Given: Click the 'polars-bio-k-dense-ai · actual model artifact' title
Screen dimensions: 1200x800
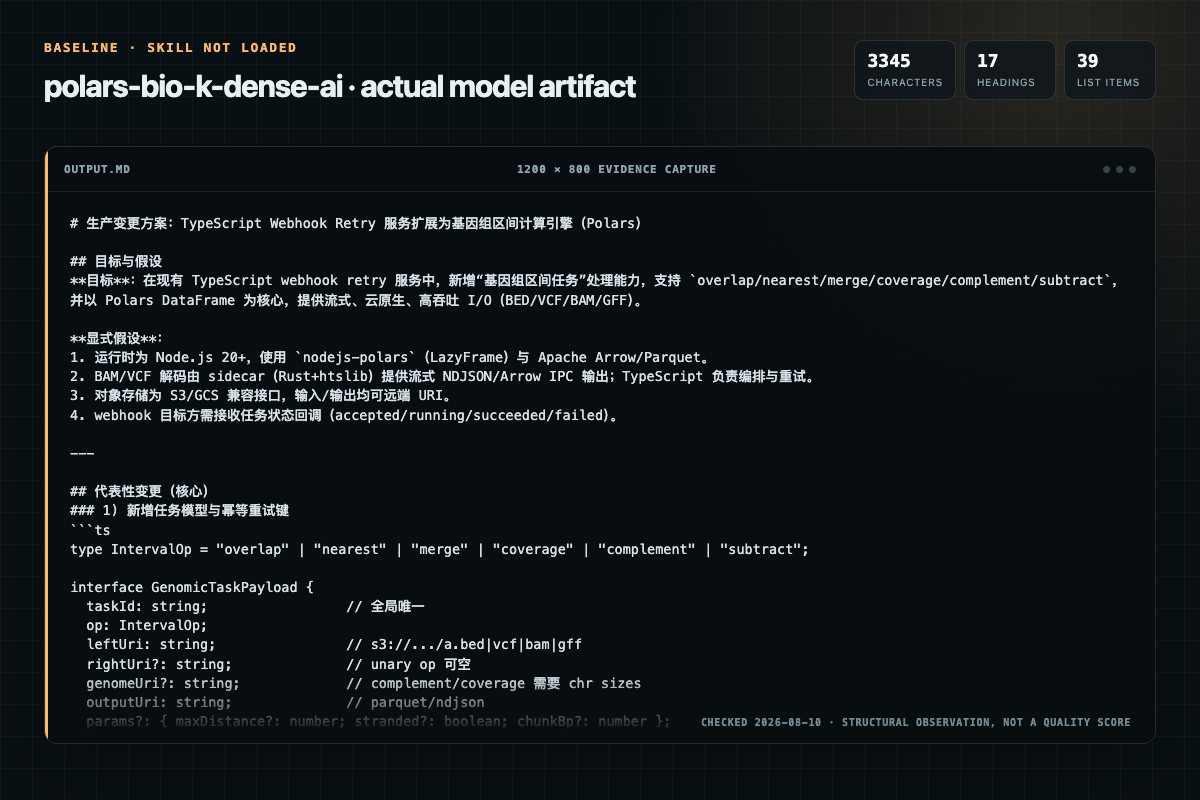Looking at the screenshot, I should click(339, 87).
